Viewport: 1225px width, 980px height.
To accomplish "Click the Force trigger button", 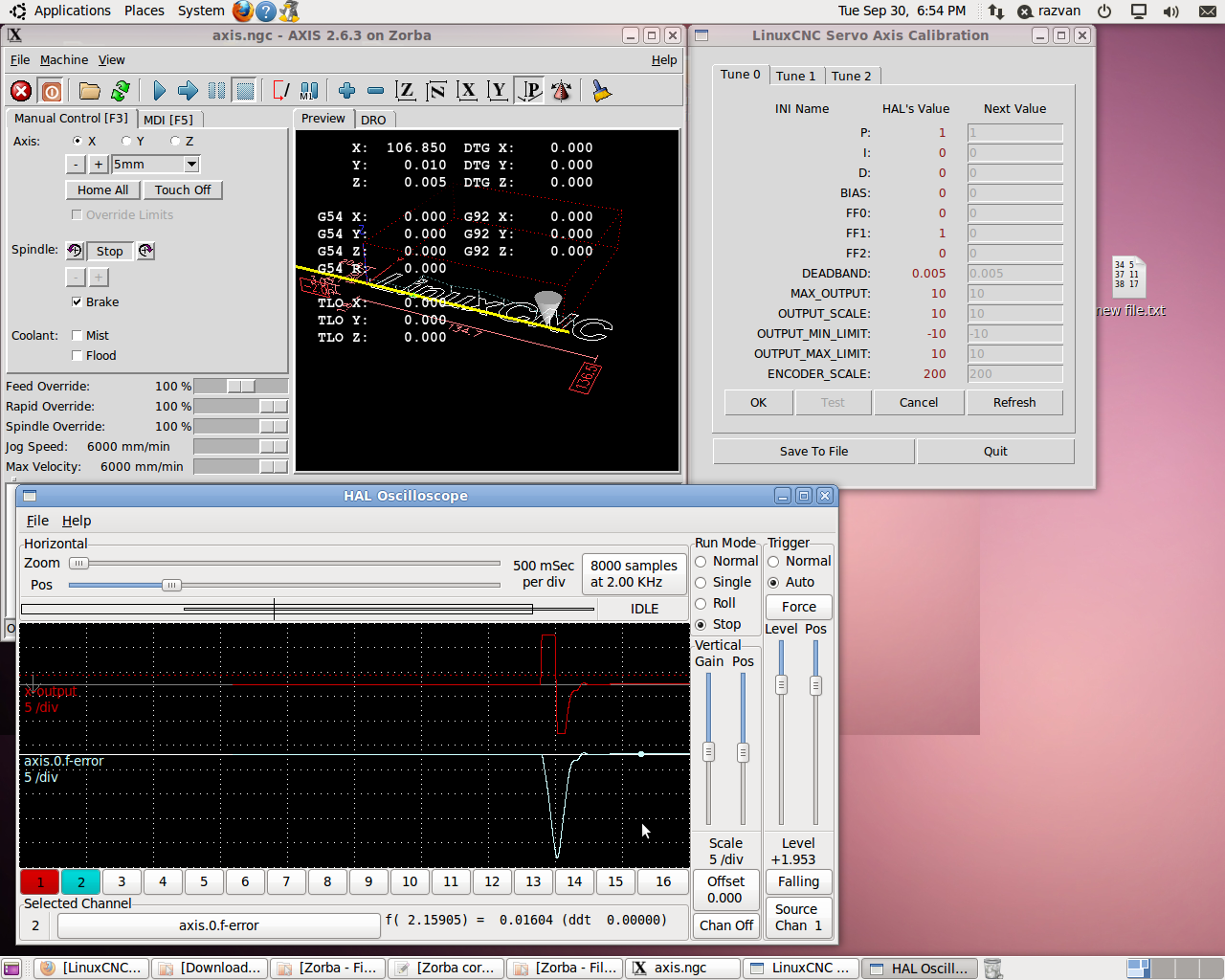I will (x=799, y=607).
